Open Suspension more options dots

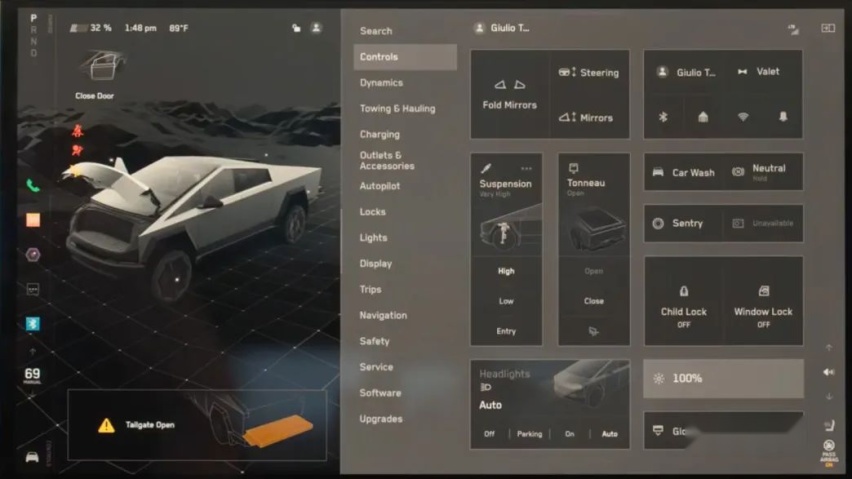click(x=526, y=169)
